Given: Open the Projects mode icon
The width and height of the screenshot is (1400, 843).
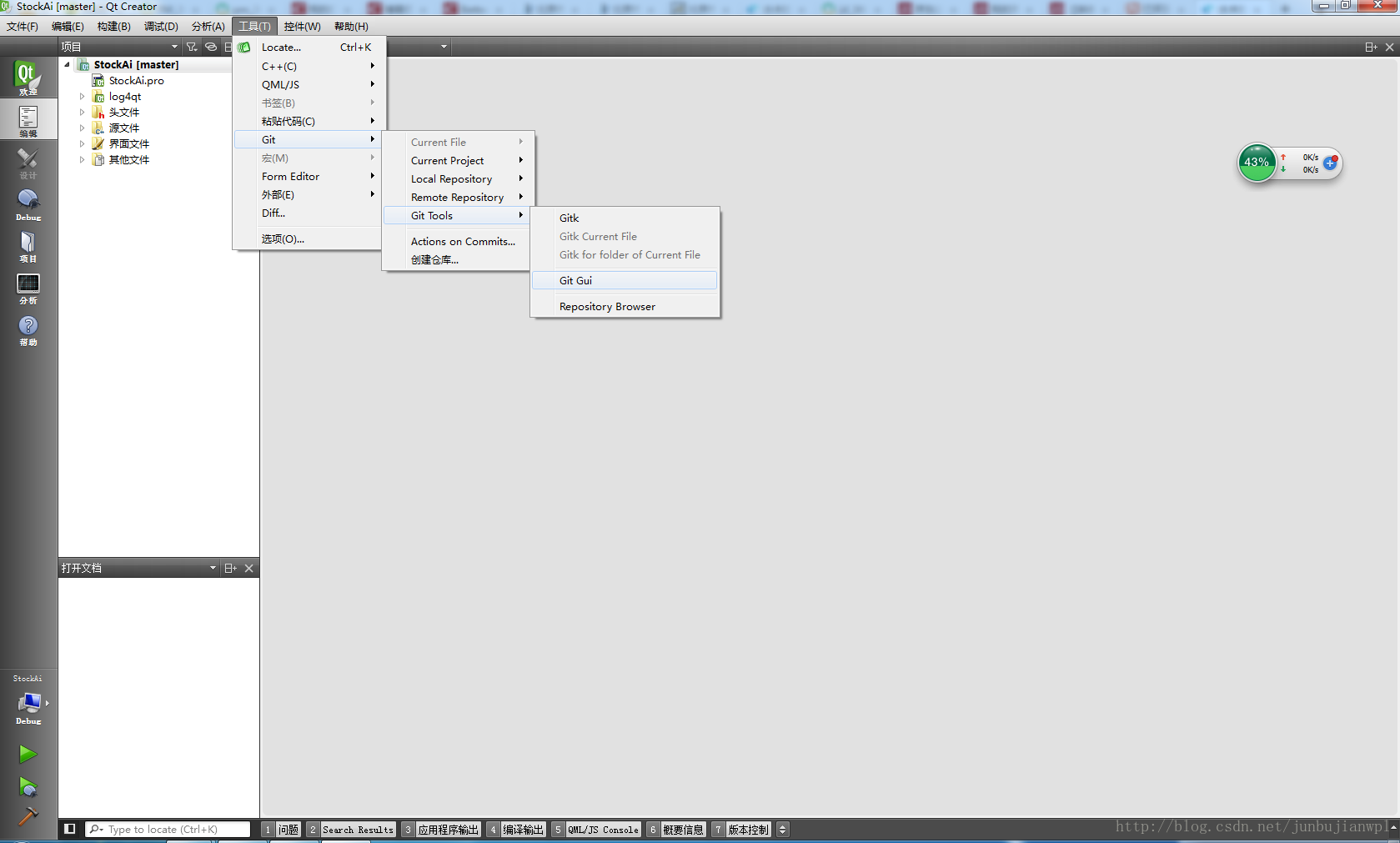Looking at the screenshot, I should pyautogui.click(x=28, y=246).
